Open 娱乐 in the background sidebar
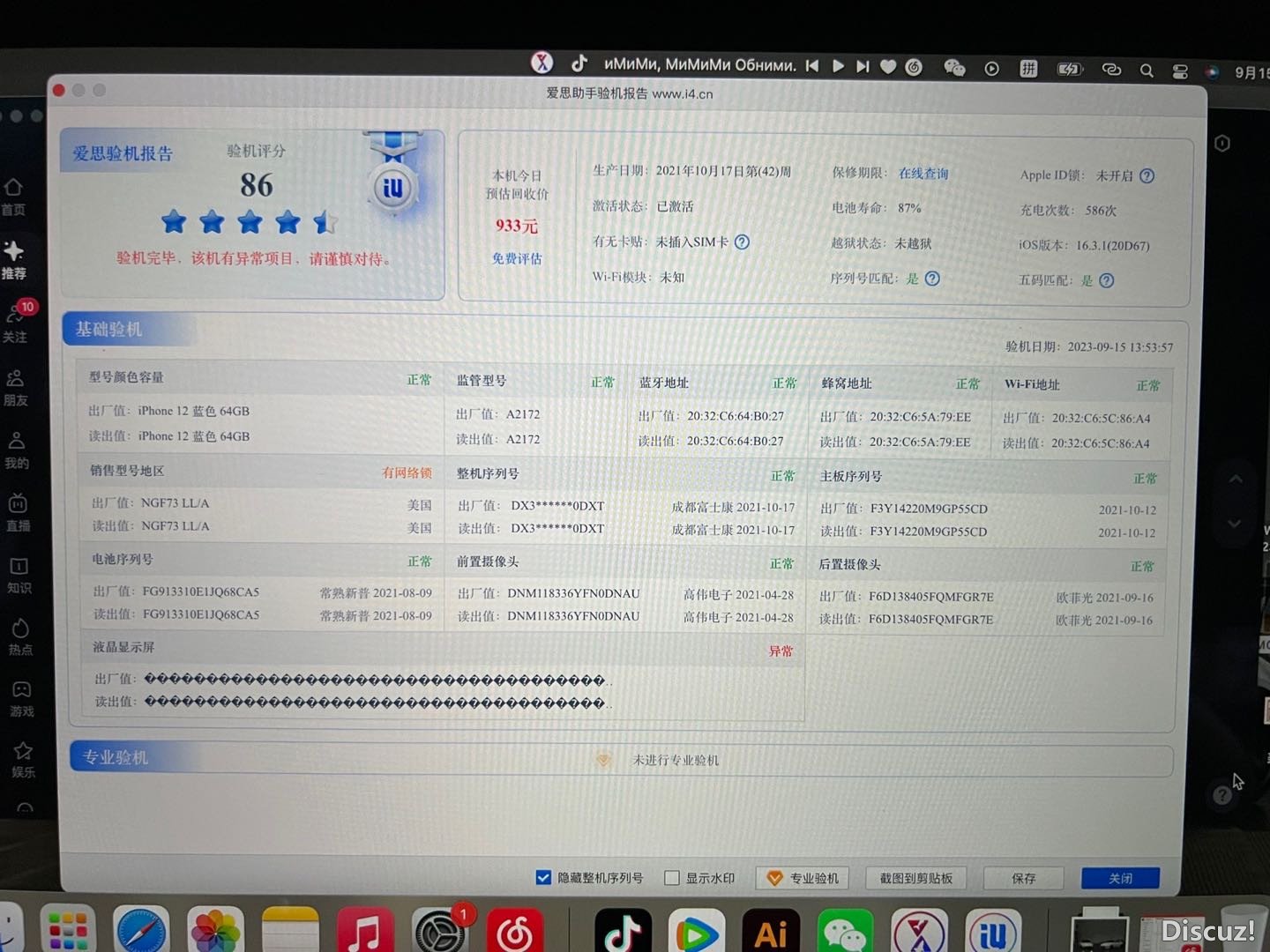The image size is (1270, 952). [23, 760]
